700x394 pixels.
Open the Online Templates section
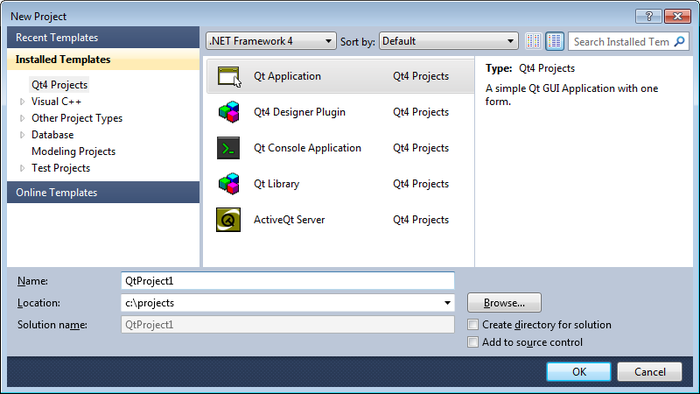point(103,192)
